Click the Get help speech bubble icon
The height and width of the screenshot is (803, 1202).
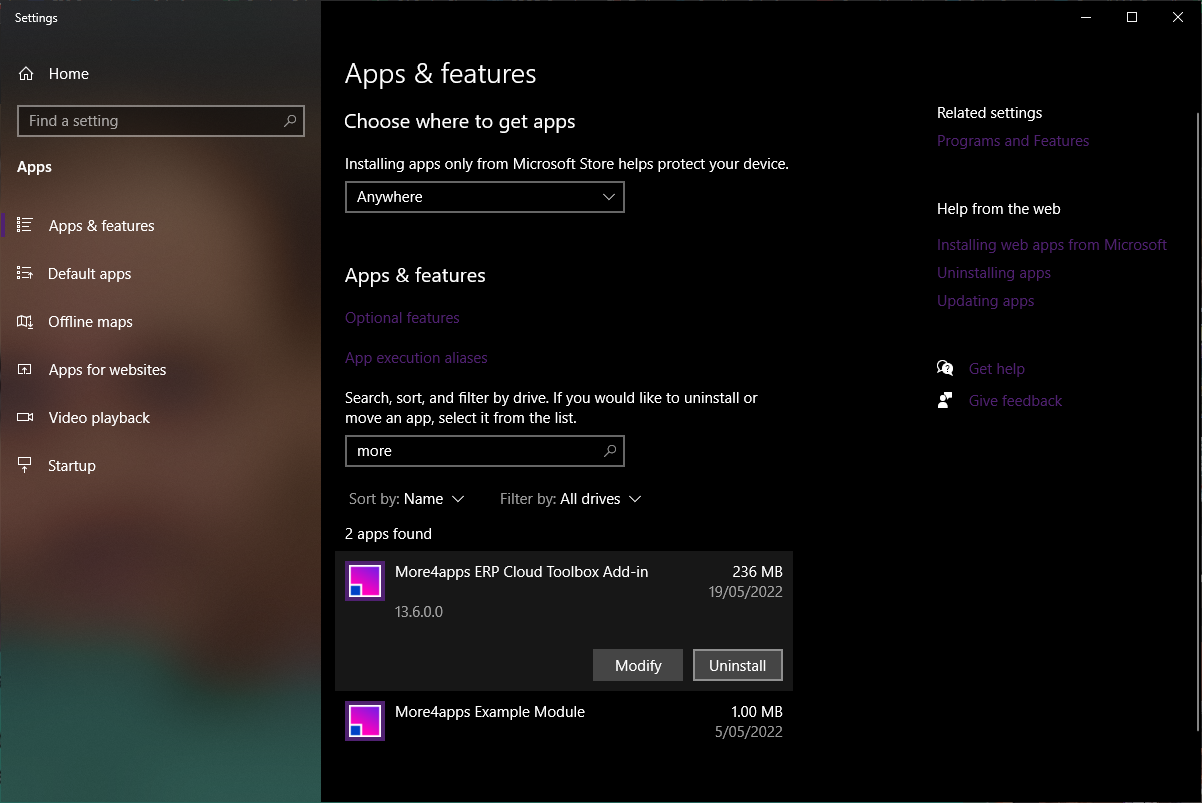(x=945, y=369)
